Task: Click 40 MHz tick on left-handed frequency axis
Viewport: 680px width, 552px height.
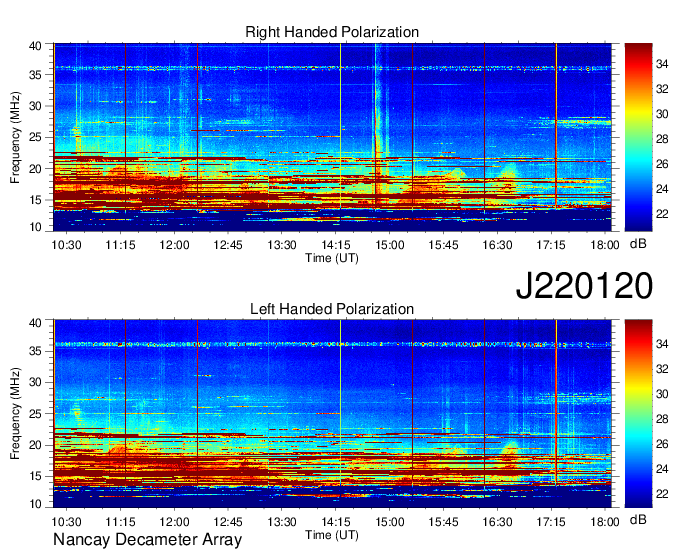Action: 35,323
